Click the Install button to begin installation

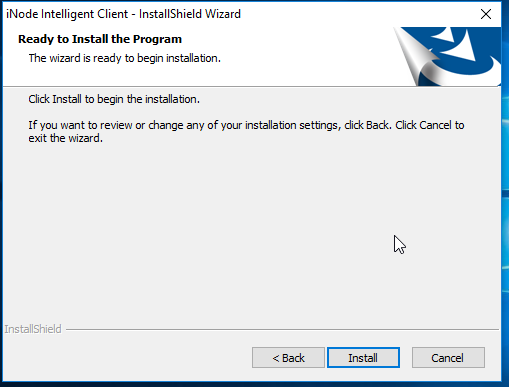coord(363,358)
